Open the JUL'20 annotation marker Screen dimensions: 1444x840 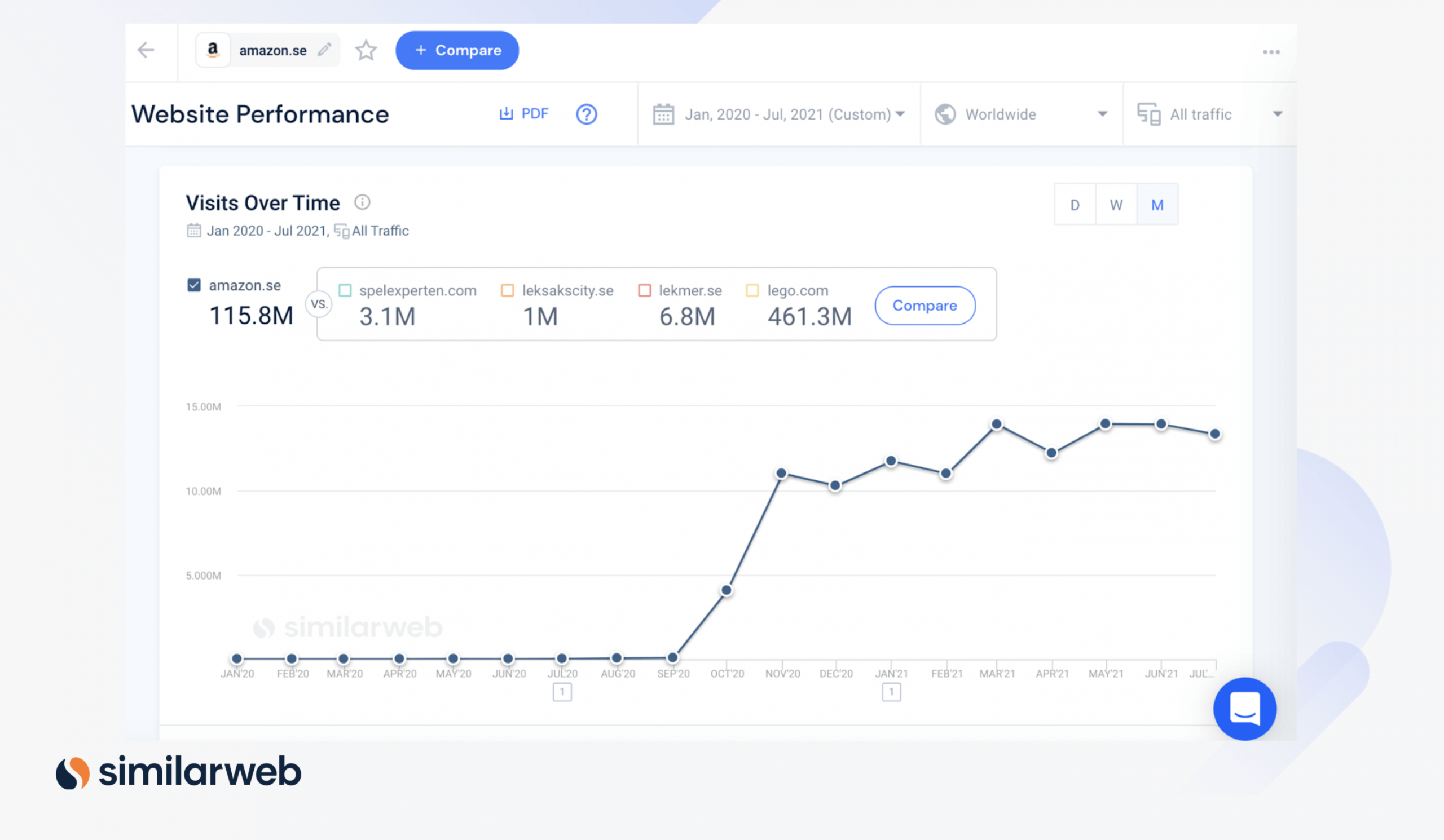(562, 692)
